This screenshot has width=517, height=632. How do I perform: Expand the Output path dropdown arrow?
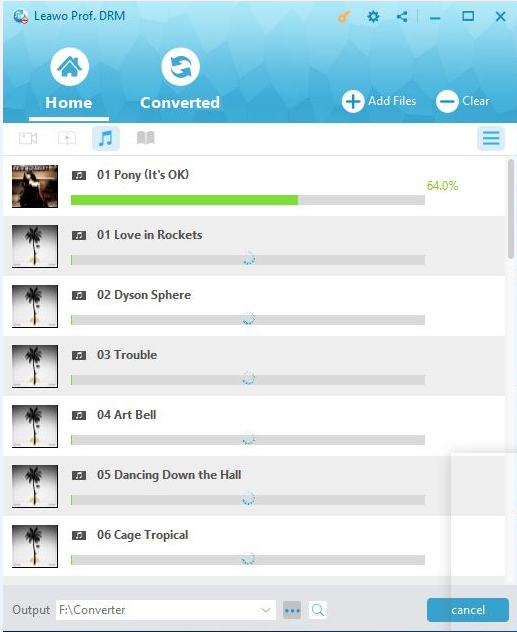pos(266,610)
